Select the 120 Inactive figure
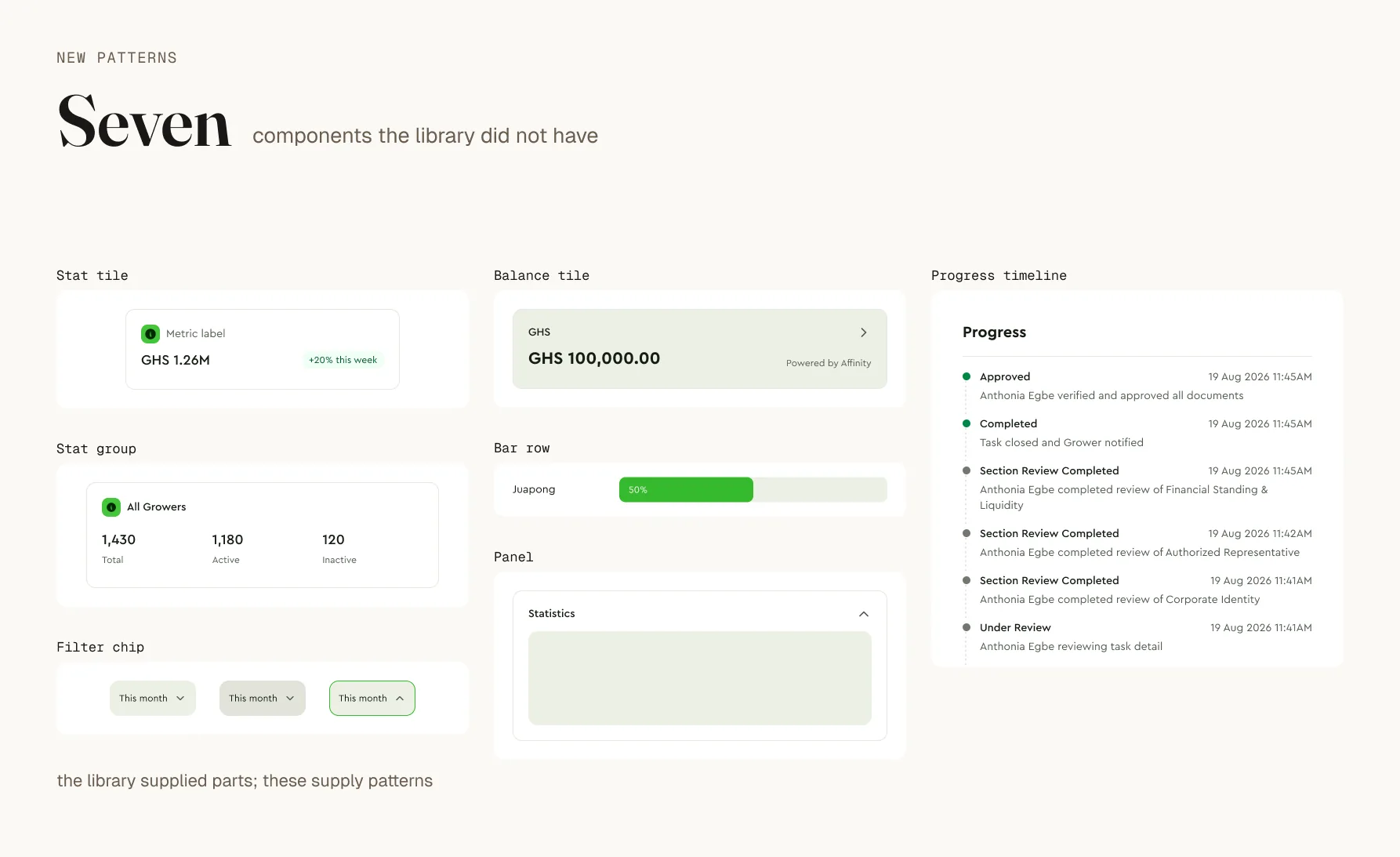The width and height of the screenshot is (1400, 857). 333,539
